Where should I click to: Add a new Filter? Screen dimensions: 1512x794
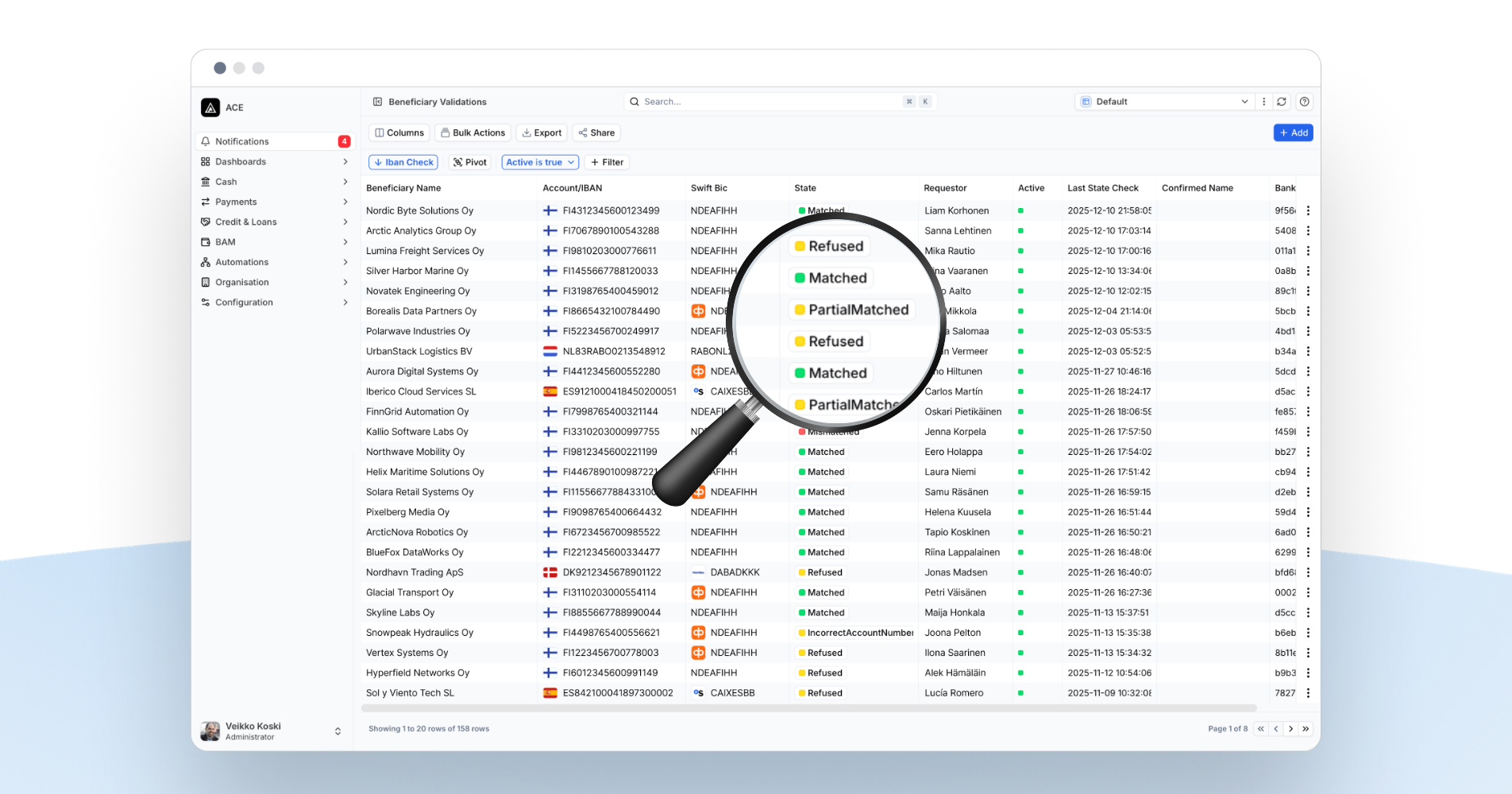[x=607, y=162]
